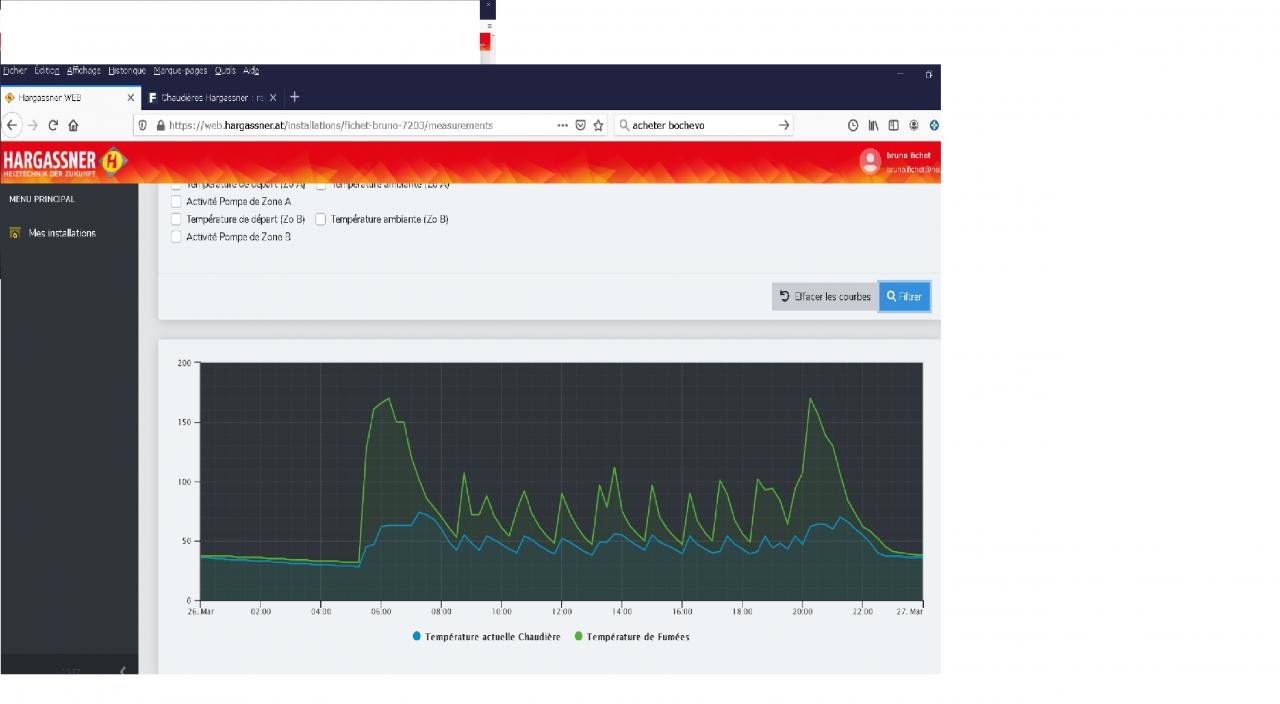The image size is (1280, 704).
Task: Check Activité Pompe de Zone A
Action: [x=176, y=202]
